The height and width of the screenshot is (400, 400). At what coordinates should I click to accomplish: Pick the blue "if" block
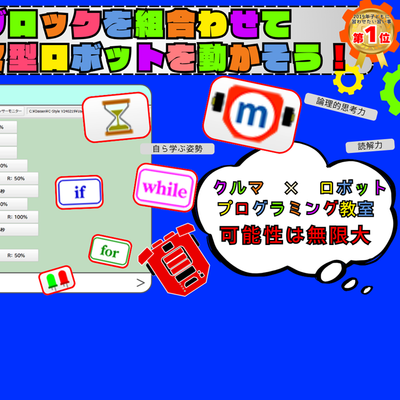79,192
